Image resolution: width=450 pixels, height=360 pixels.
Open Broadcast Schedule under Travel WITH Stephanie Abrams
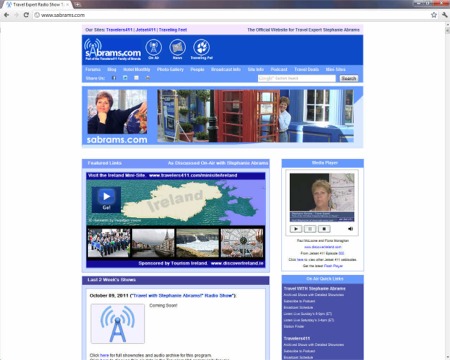(298, 308)
